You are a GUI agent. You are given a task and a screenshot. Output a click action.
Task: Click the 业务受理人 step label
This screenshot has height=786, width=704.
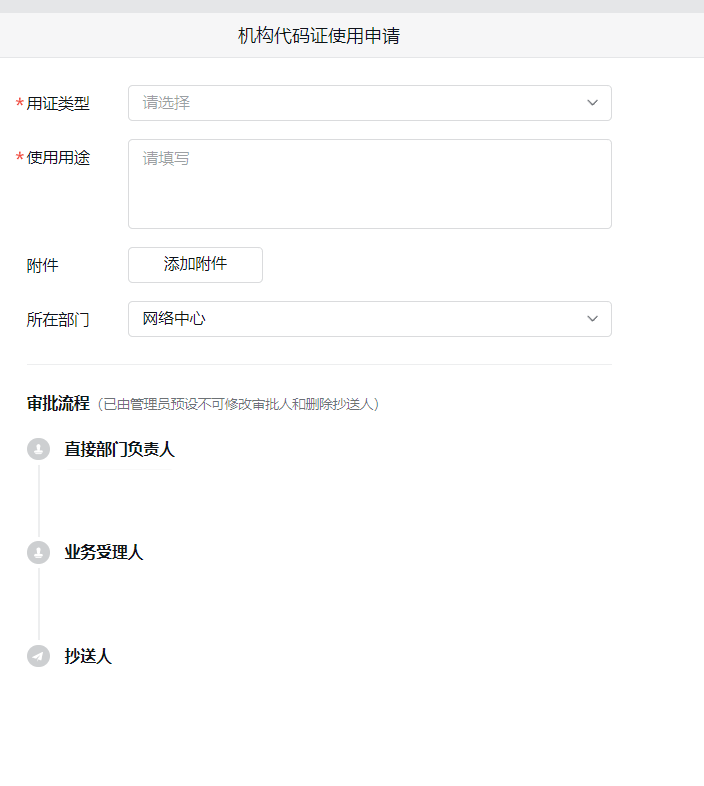(104, 552)
